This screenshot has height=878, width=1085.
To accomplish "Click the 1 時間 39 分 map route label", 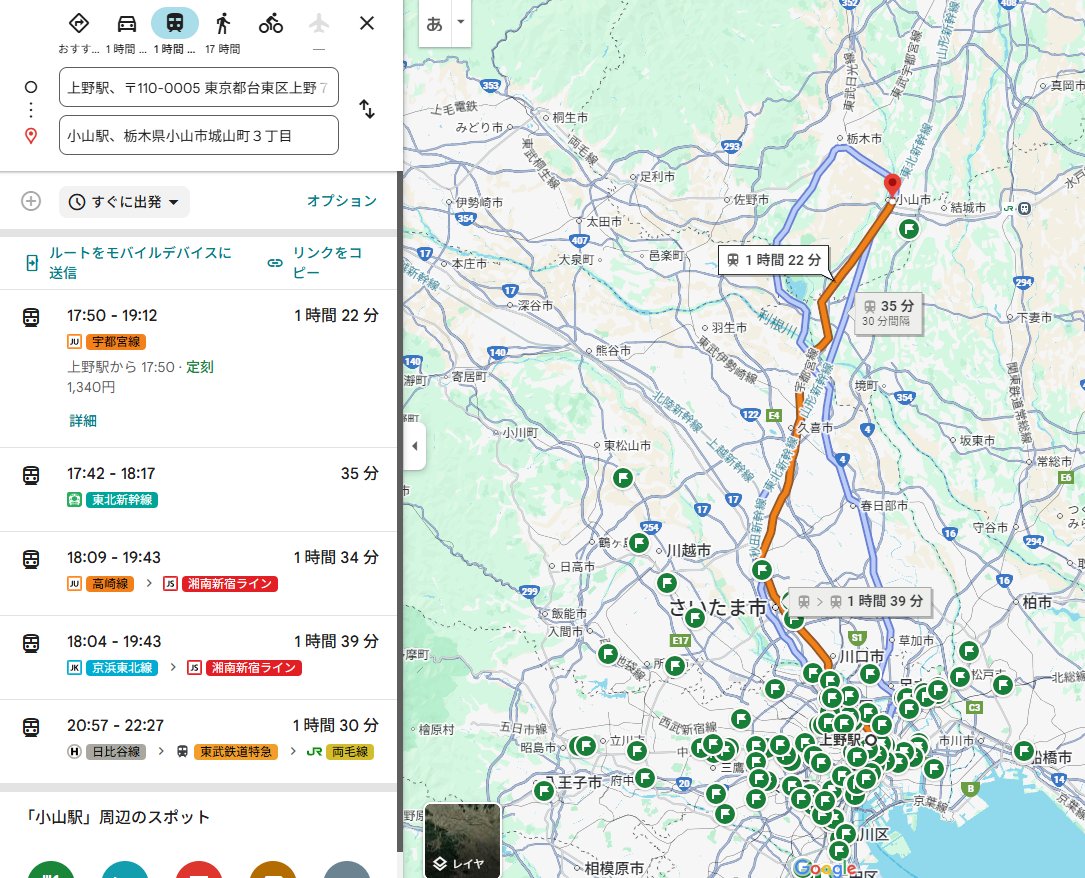I will (860, 601).
